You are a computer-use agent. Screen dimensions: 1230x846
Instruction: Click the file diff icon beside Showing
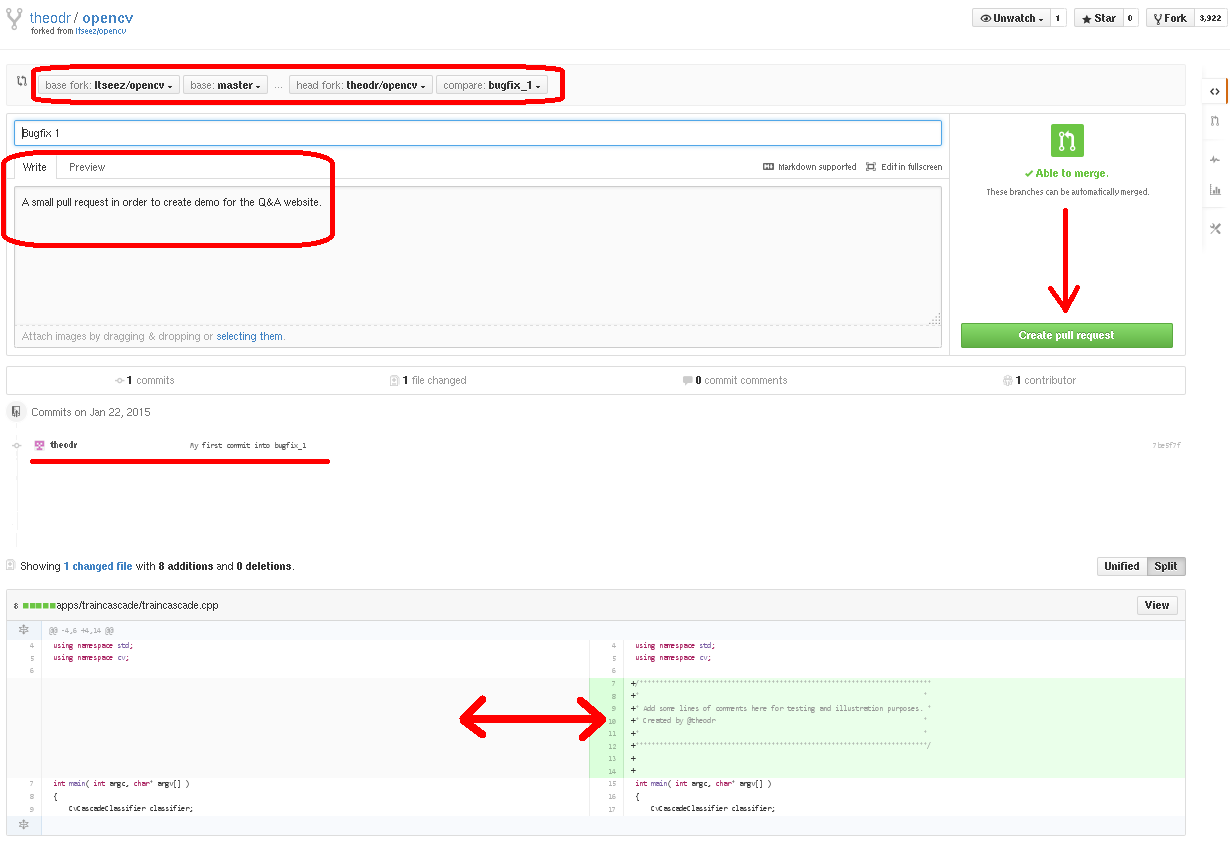pos(11,565)
